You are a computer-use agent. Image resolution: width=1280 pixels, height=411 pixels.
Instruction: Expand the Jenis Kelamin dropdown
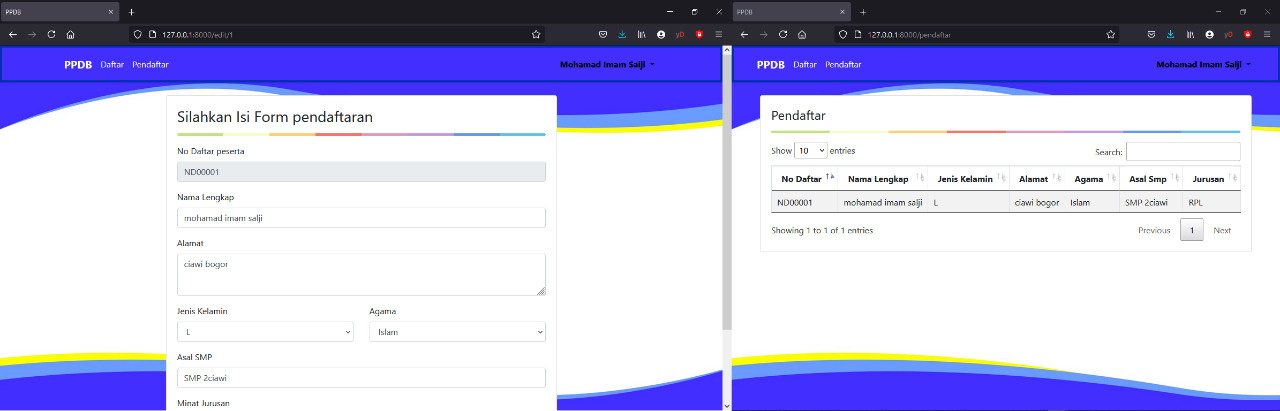click(x=265, y=332)
